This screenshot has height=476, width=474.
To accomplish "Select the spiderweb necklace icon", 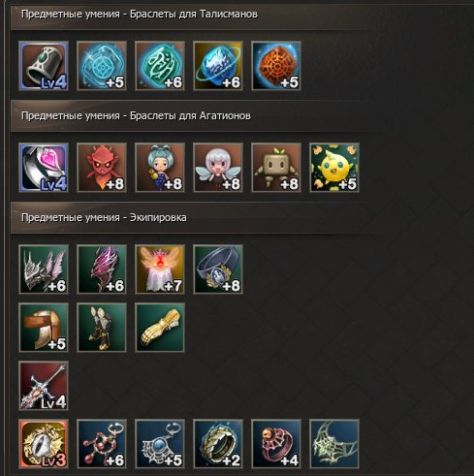I will point(334,444).
